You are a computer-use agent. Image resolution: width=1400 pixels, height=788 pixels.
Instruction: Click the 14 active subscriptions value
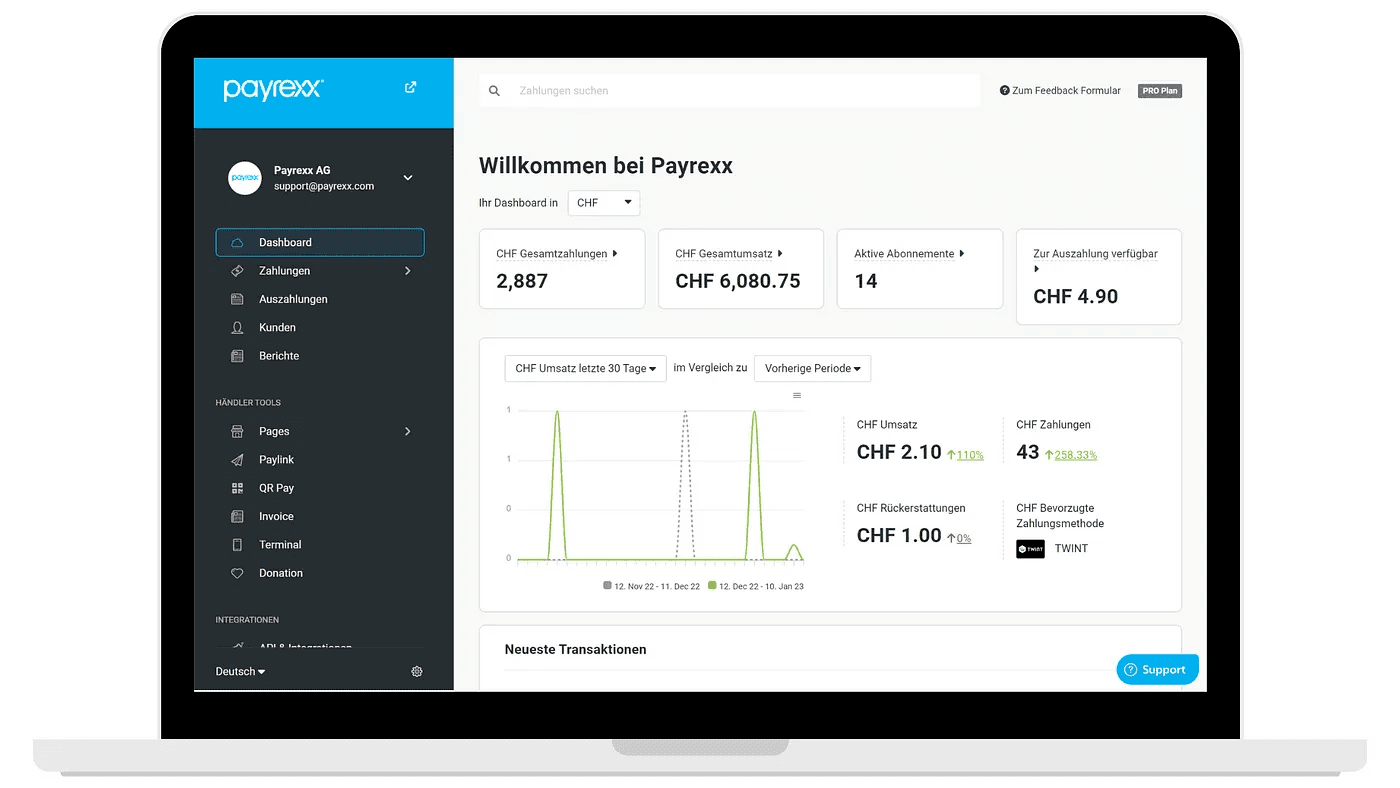point(866,282)
